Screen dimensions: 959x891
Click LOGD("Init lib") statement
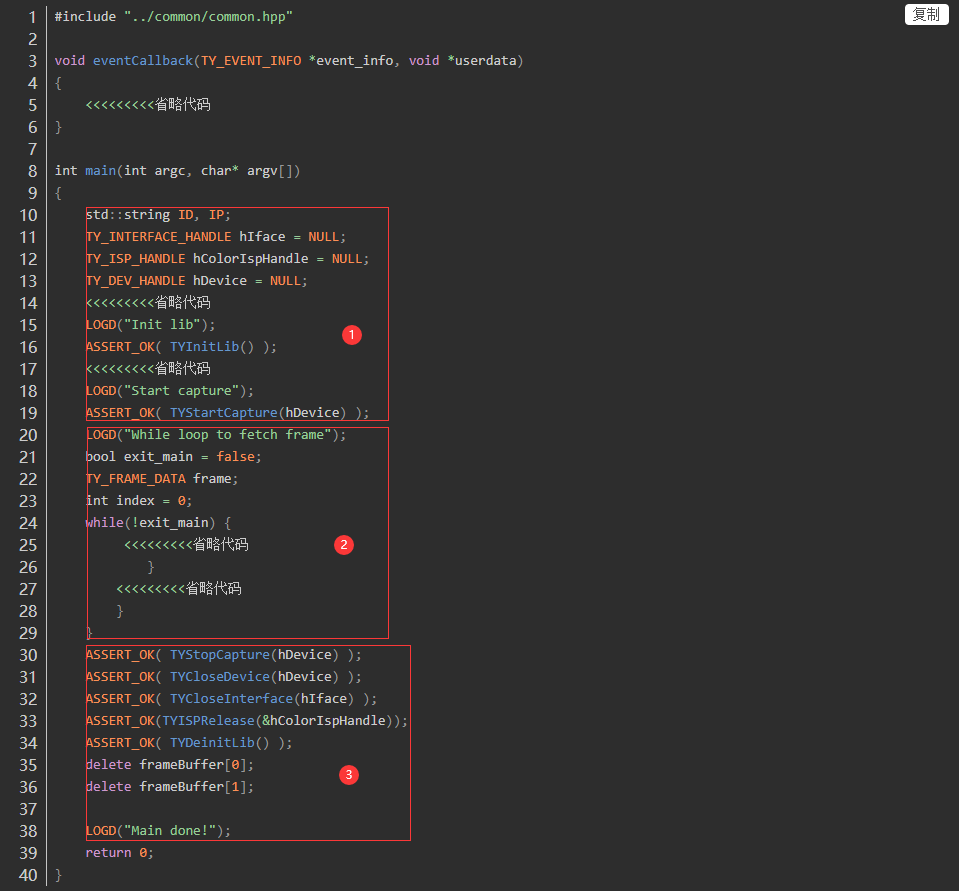[x=150, y=325]
